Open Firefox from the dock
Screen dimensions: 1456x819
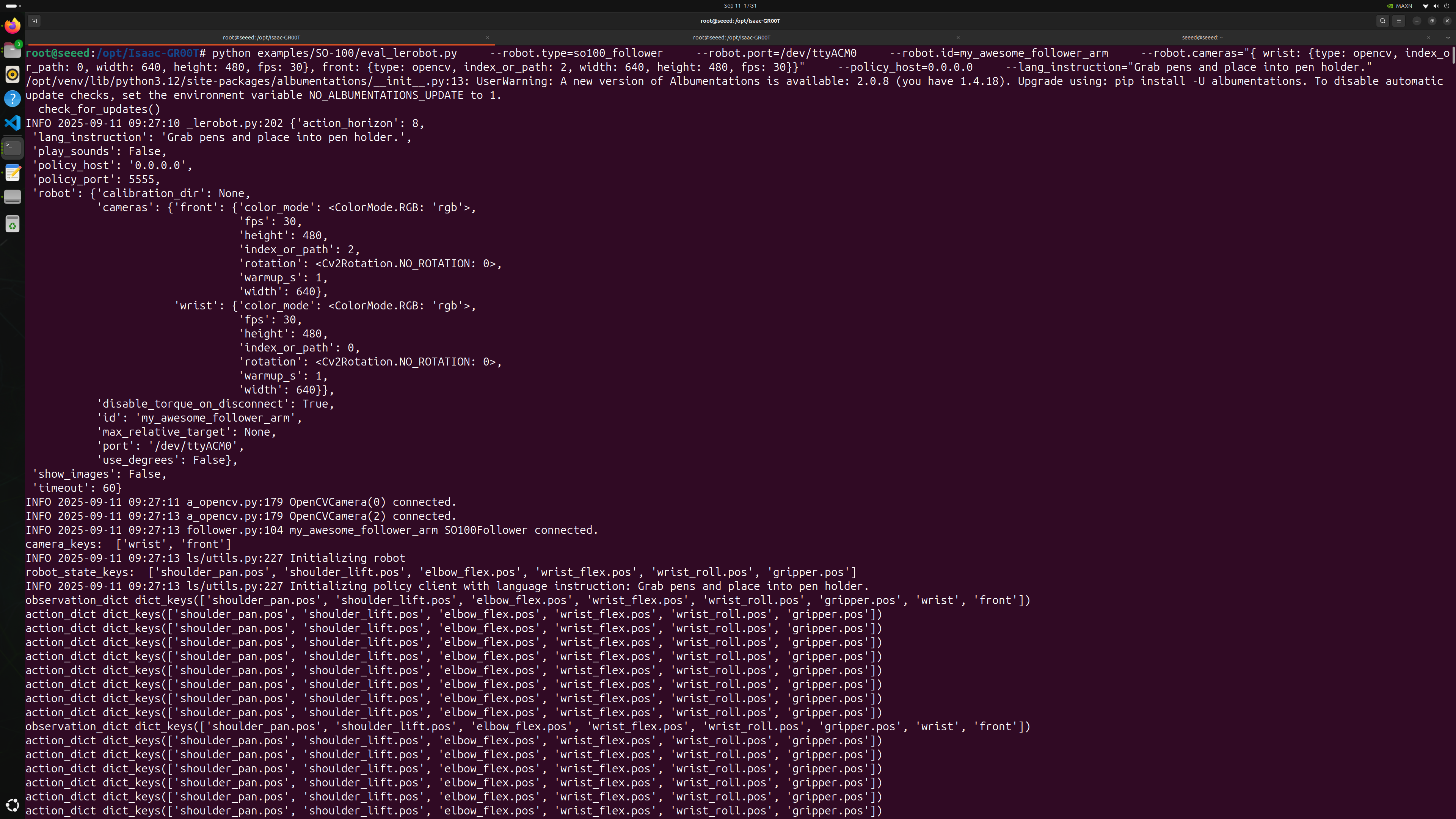click(13, 26)
